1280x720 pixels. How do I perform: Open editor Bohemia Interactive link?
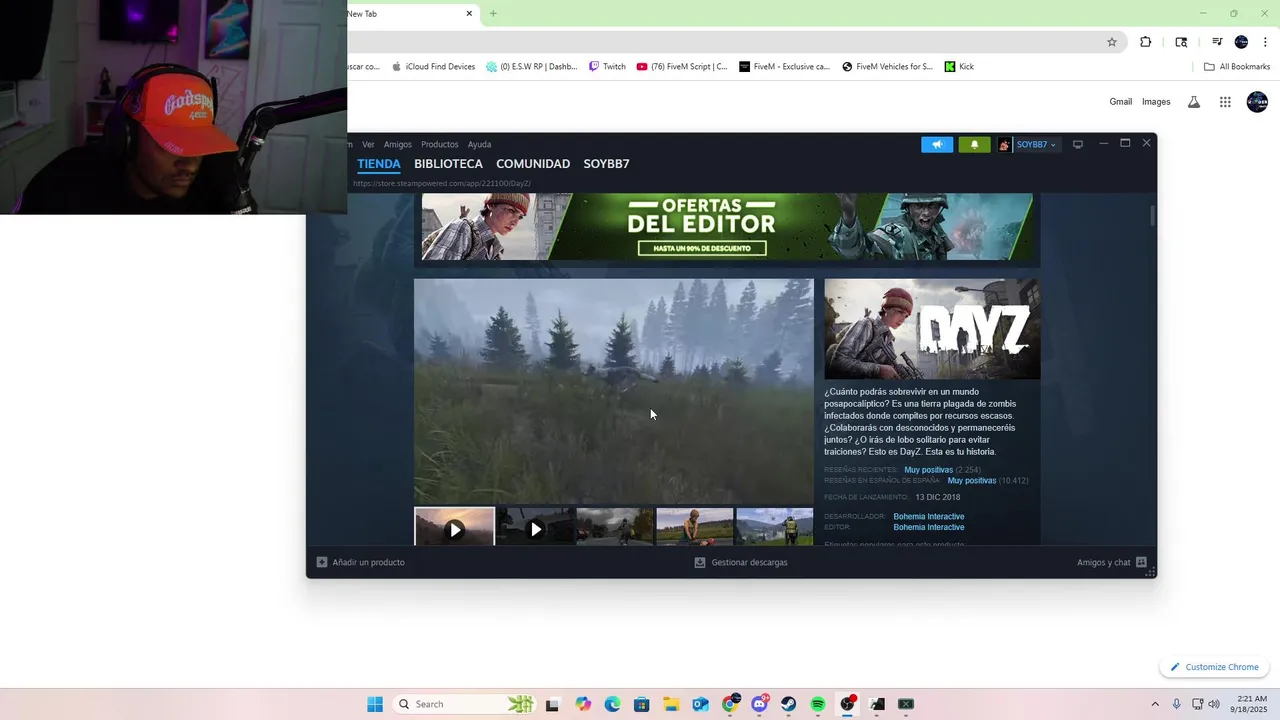tap(929, 527)
